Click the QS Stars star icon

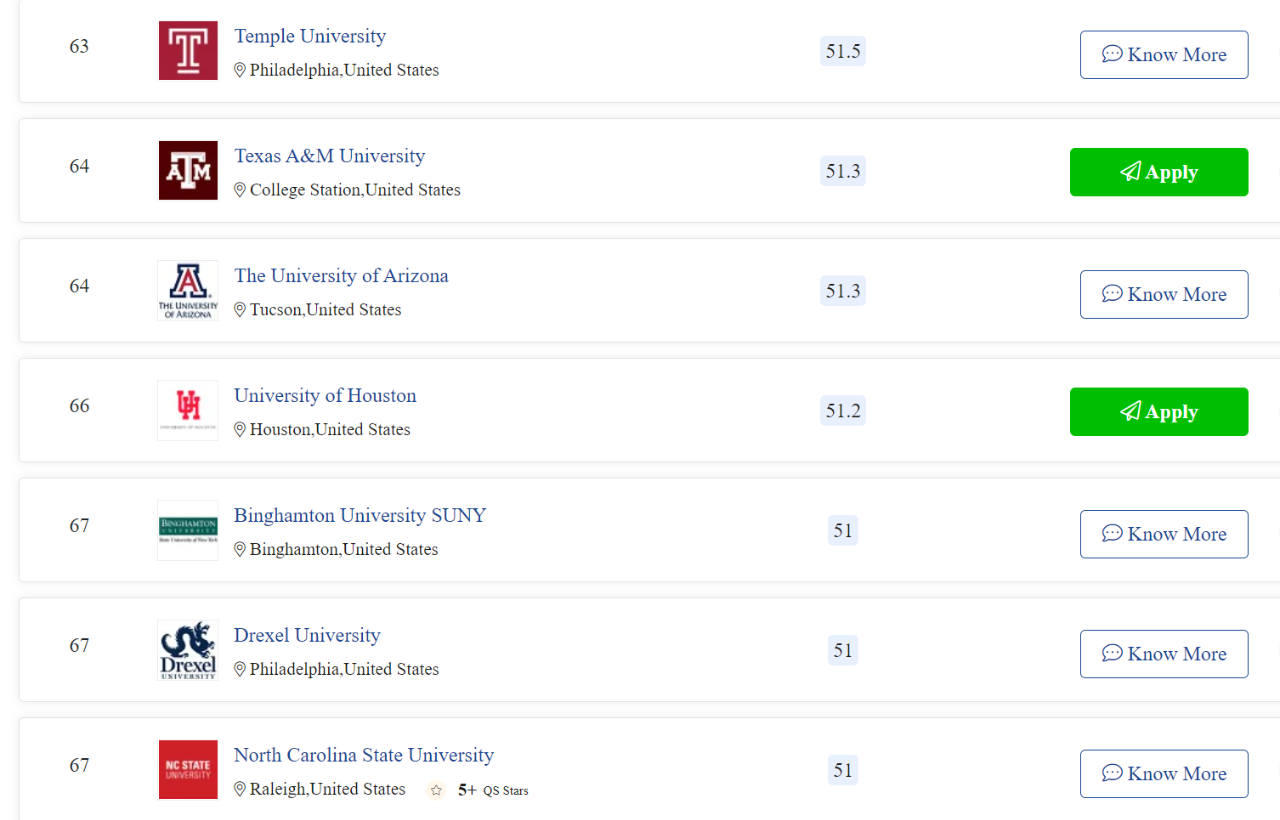tap(436, 790)
